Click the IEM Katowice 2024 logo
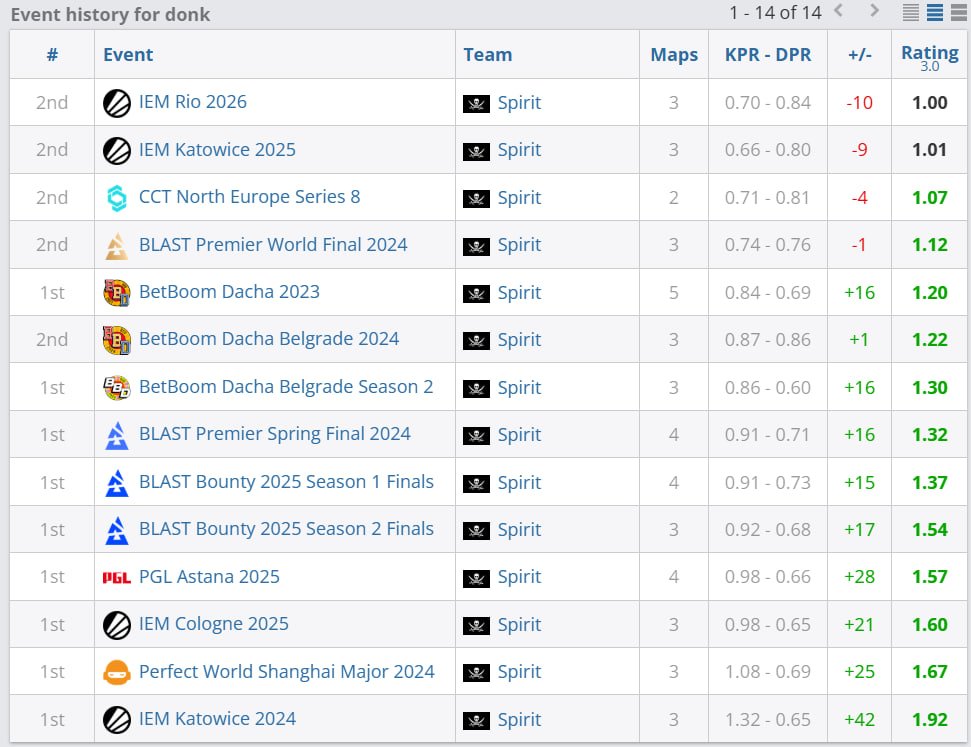Image resolution: width=971 pixels, height=747 pixels. click(x=116, y=720)
